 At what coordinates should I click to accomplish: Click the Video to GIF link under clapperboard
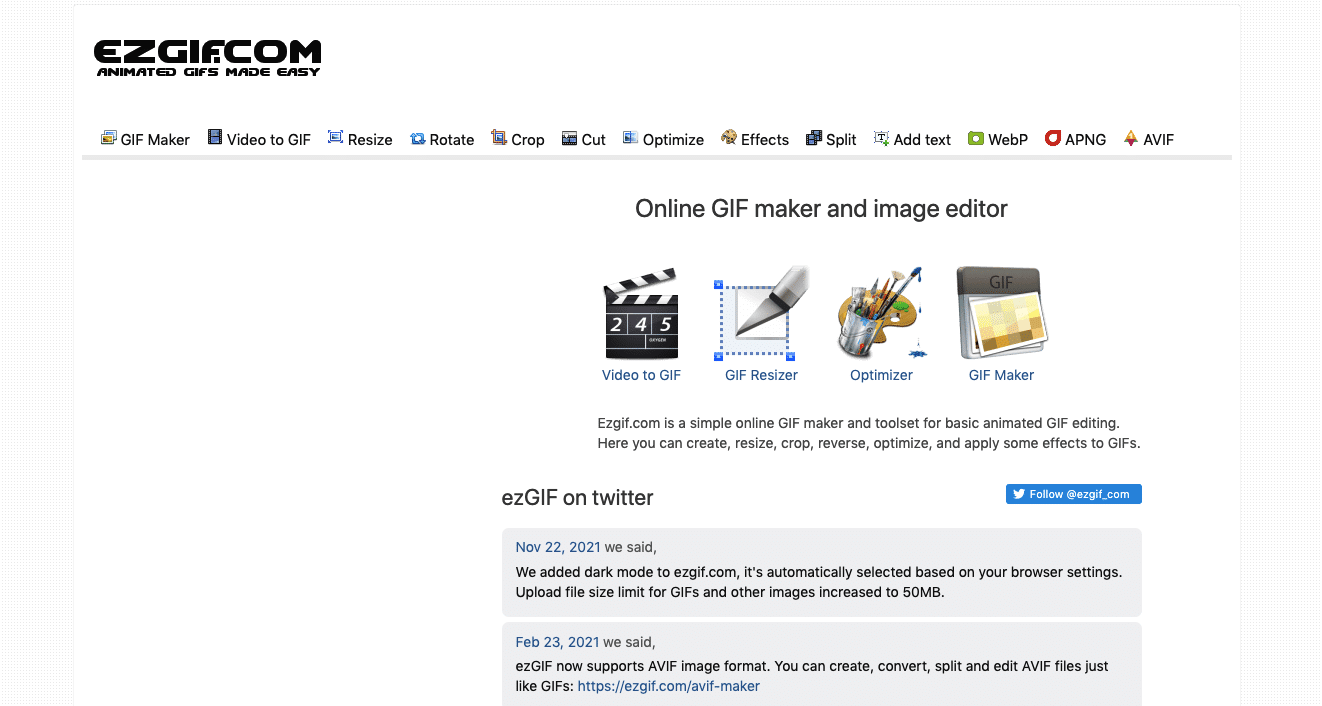(641, 375)
